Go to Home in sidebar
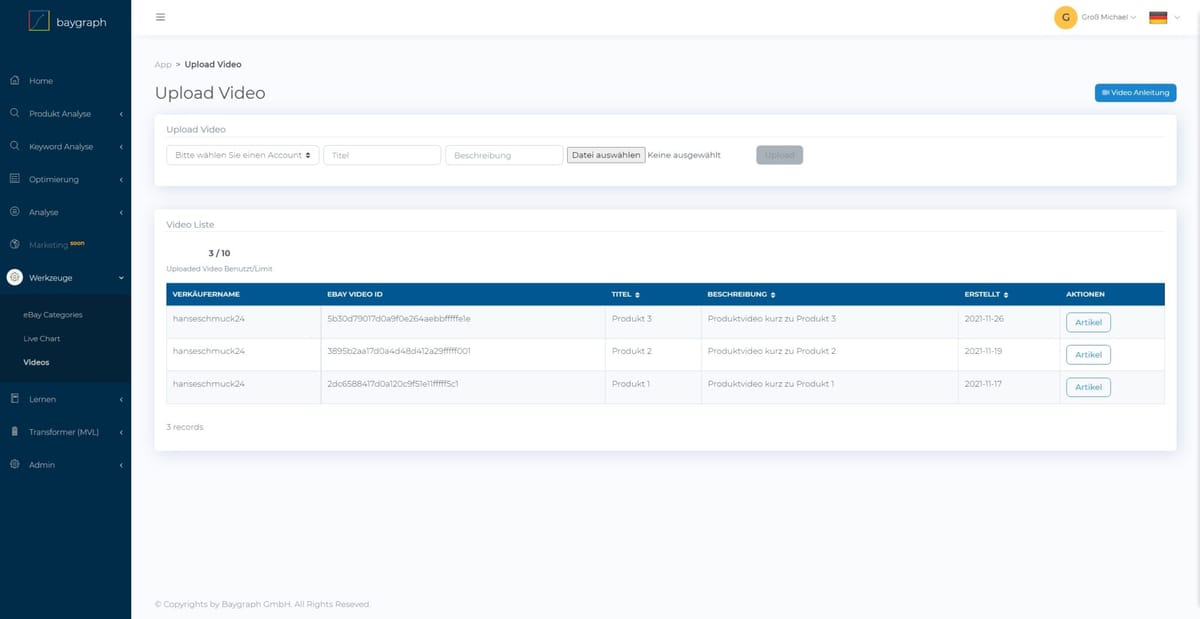Viewport: 1200px width, 619px height. (x=41, y=81)
